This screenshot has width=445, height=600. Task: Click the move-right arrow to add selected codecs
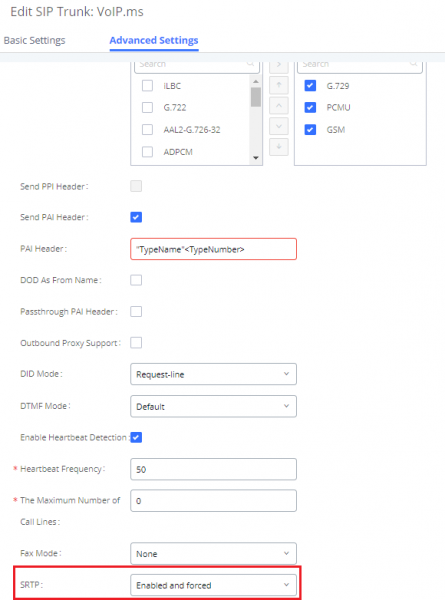point(279,65)
